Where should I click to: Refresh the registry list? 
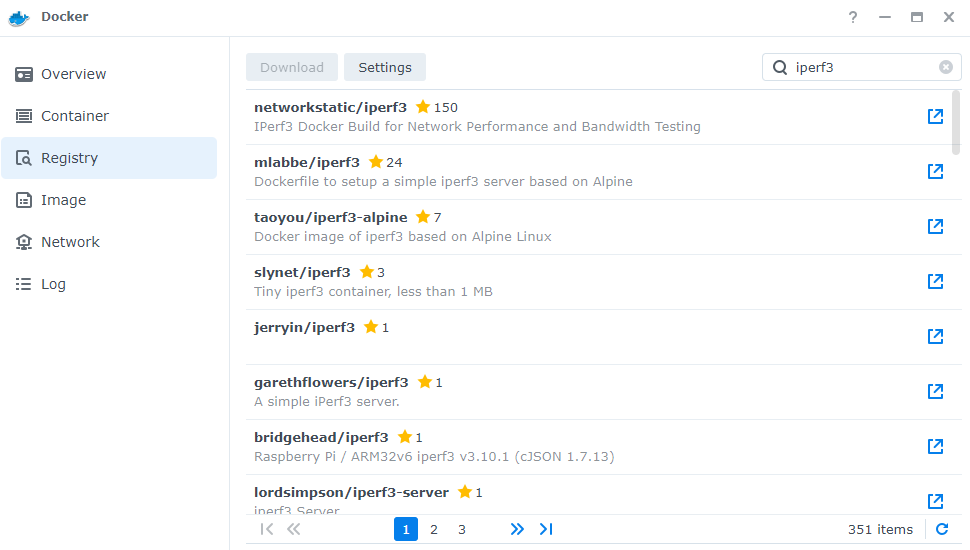click(942, 529)
